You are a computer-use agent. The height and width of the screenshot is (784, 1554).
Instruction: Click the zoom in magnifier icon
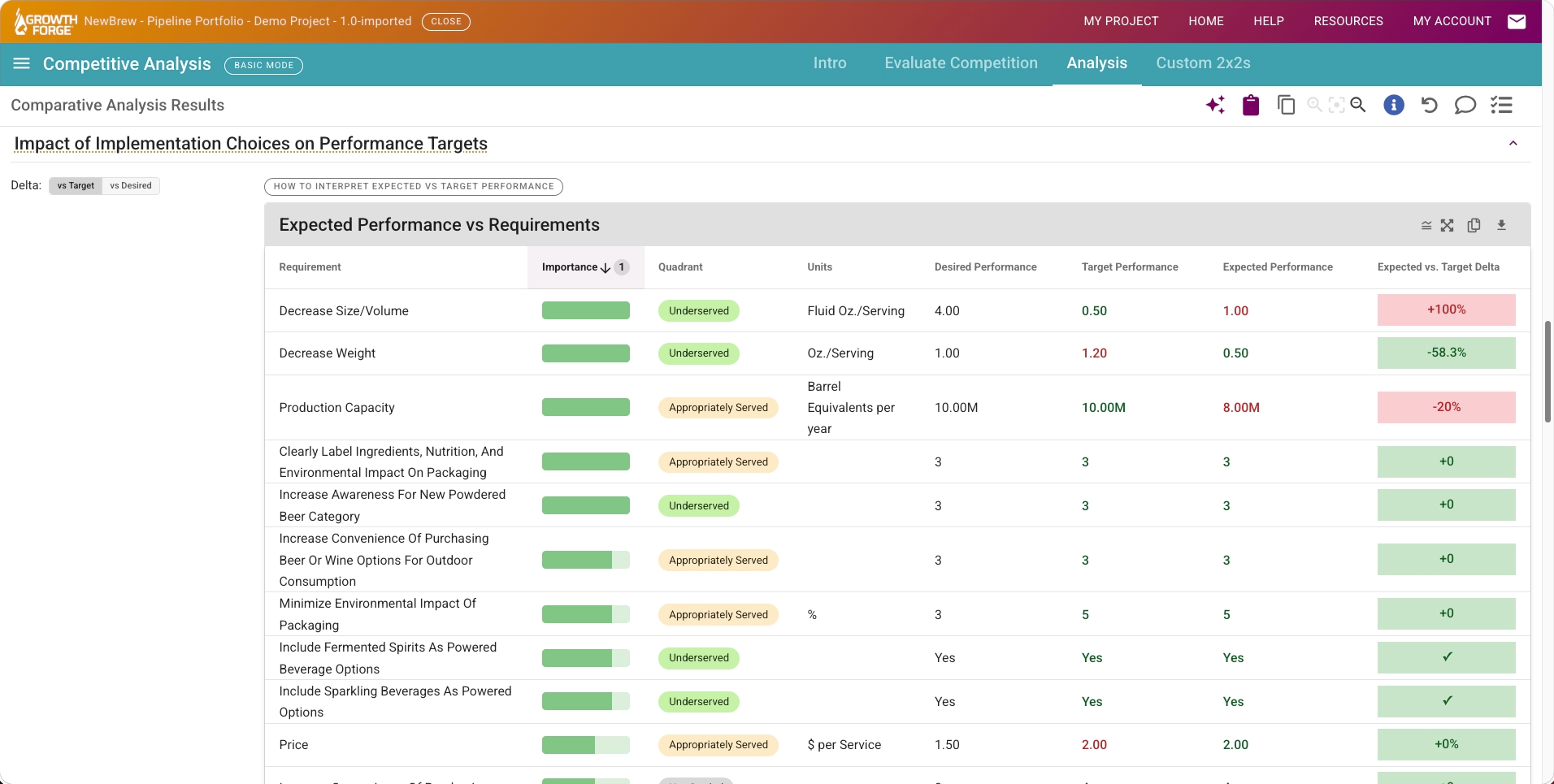tap(1314, 105)
